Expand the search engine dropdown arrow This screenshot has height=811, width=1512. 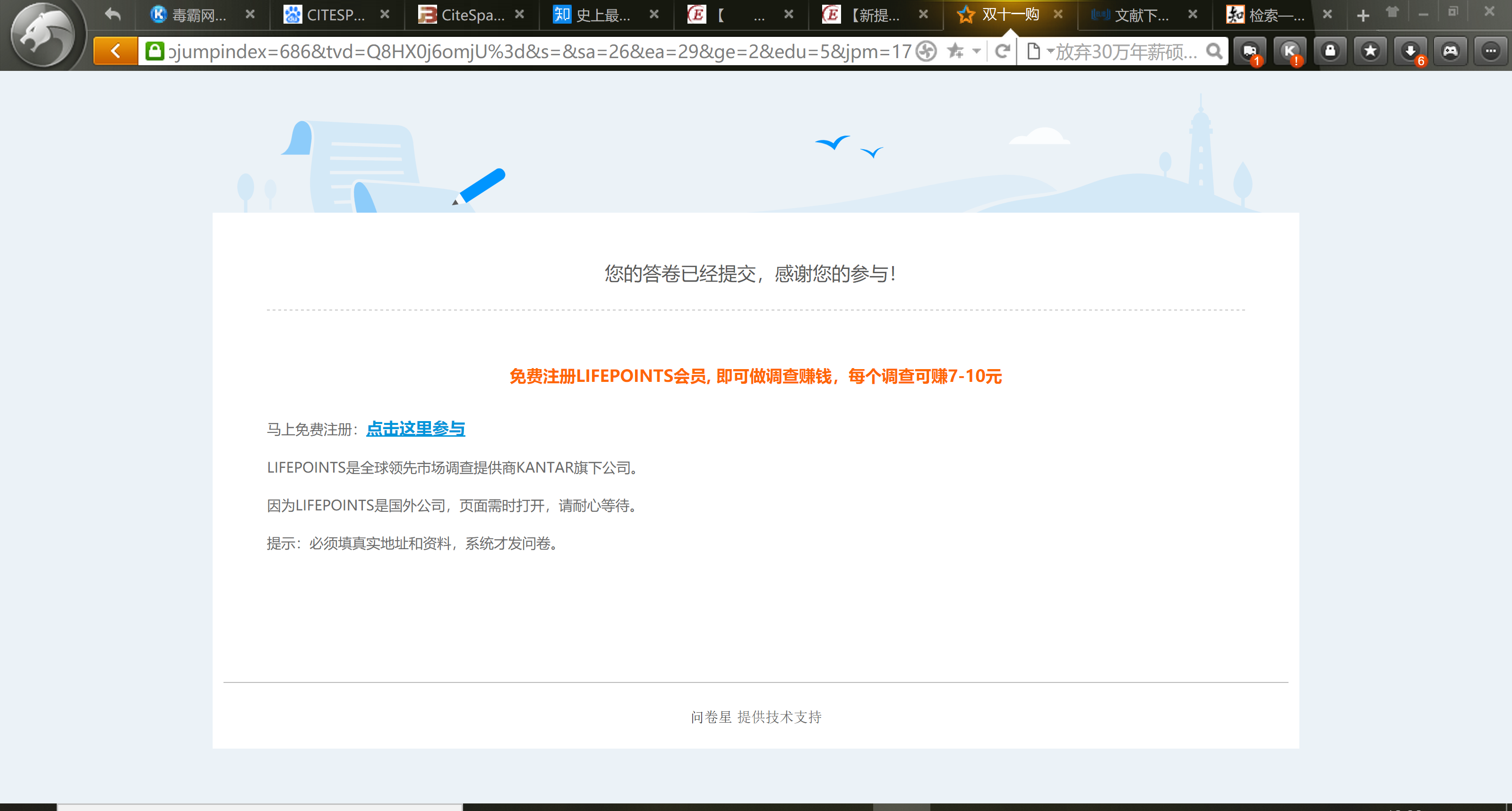pos(1050,52)
